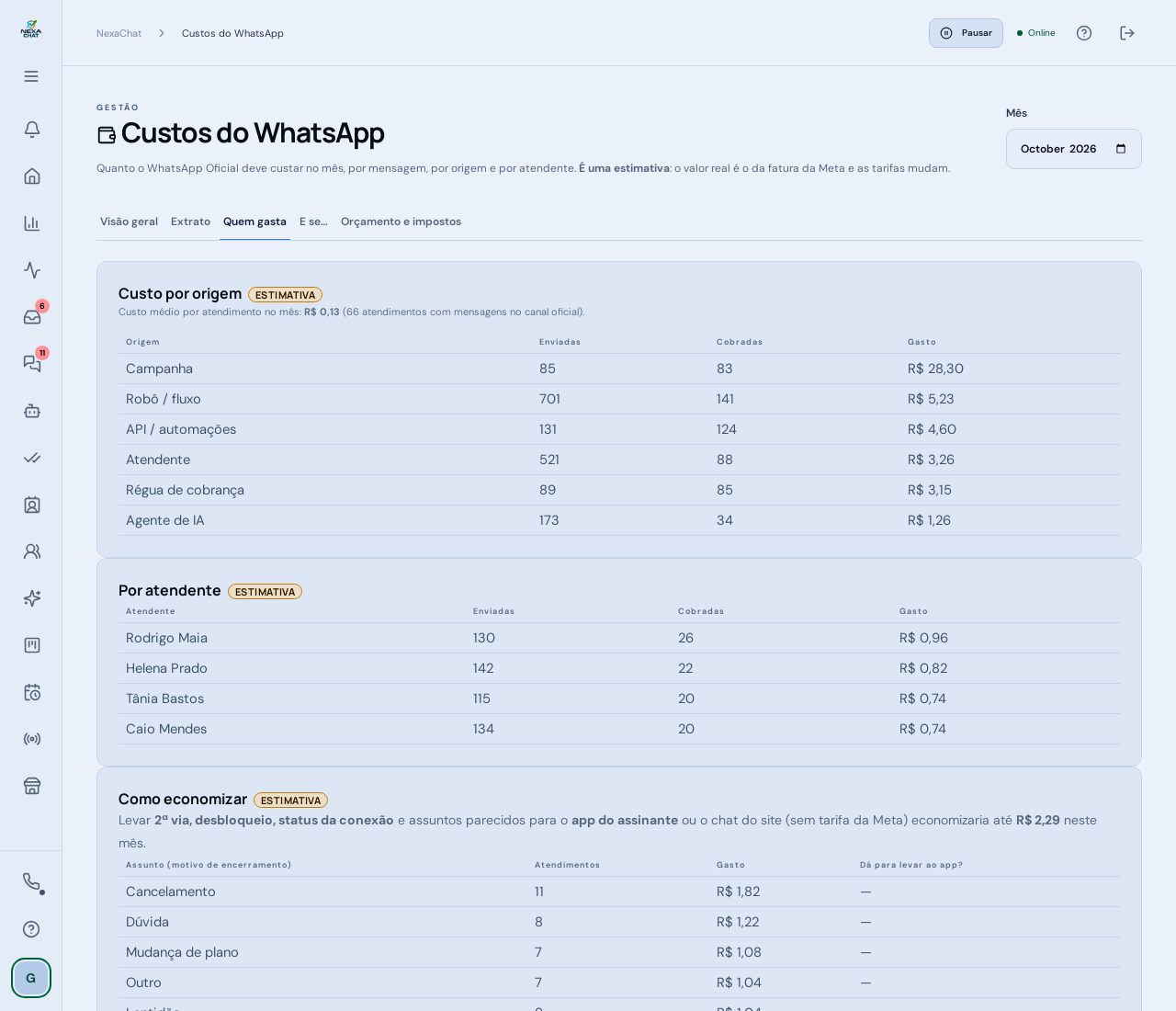Select the Quem gasta tab
1176x1011 pixels.
click(x=254, y=222)
